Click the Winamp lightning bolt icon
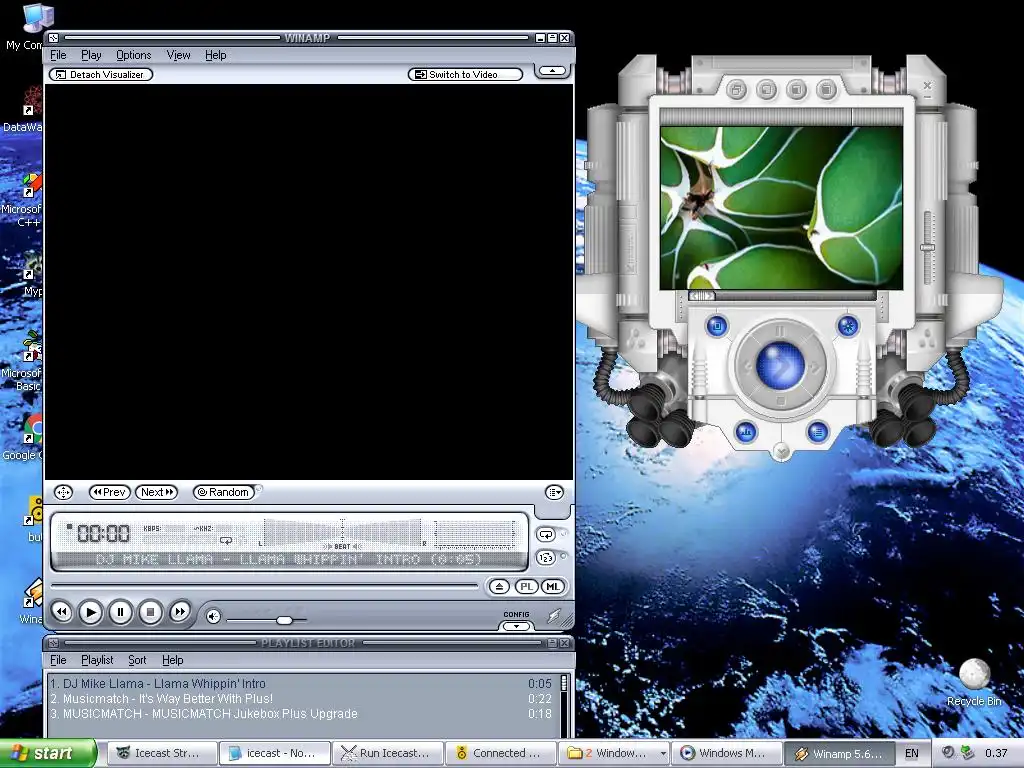This screenshot has height=768, width=1024. tap(554, 616)
